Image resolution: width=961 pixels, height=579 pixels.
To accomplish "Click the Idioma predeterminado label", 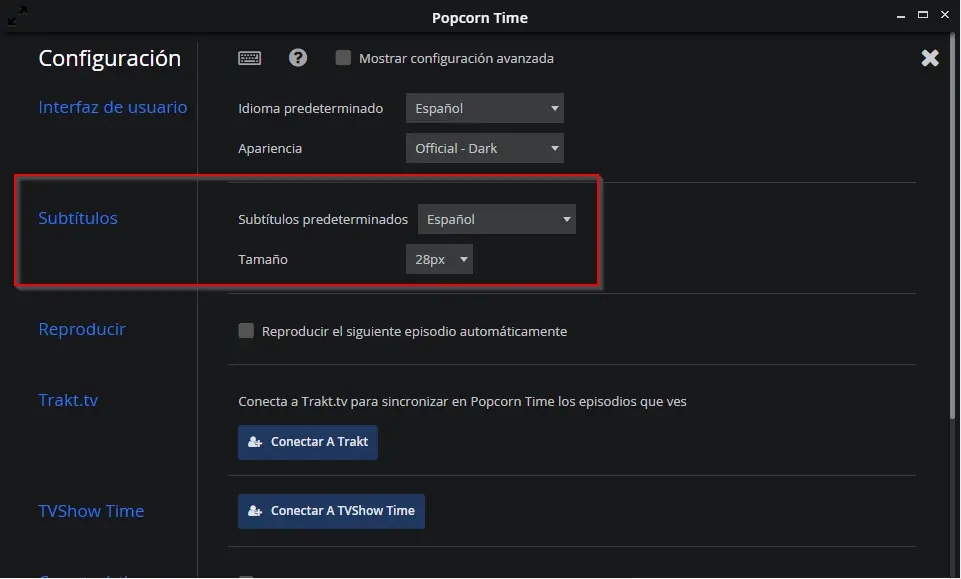I will (x=311, y=108).
